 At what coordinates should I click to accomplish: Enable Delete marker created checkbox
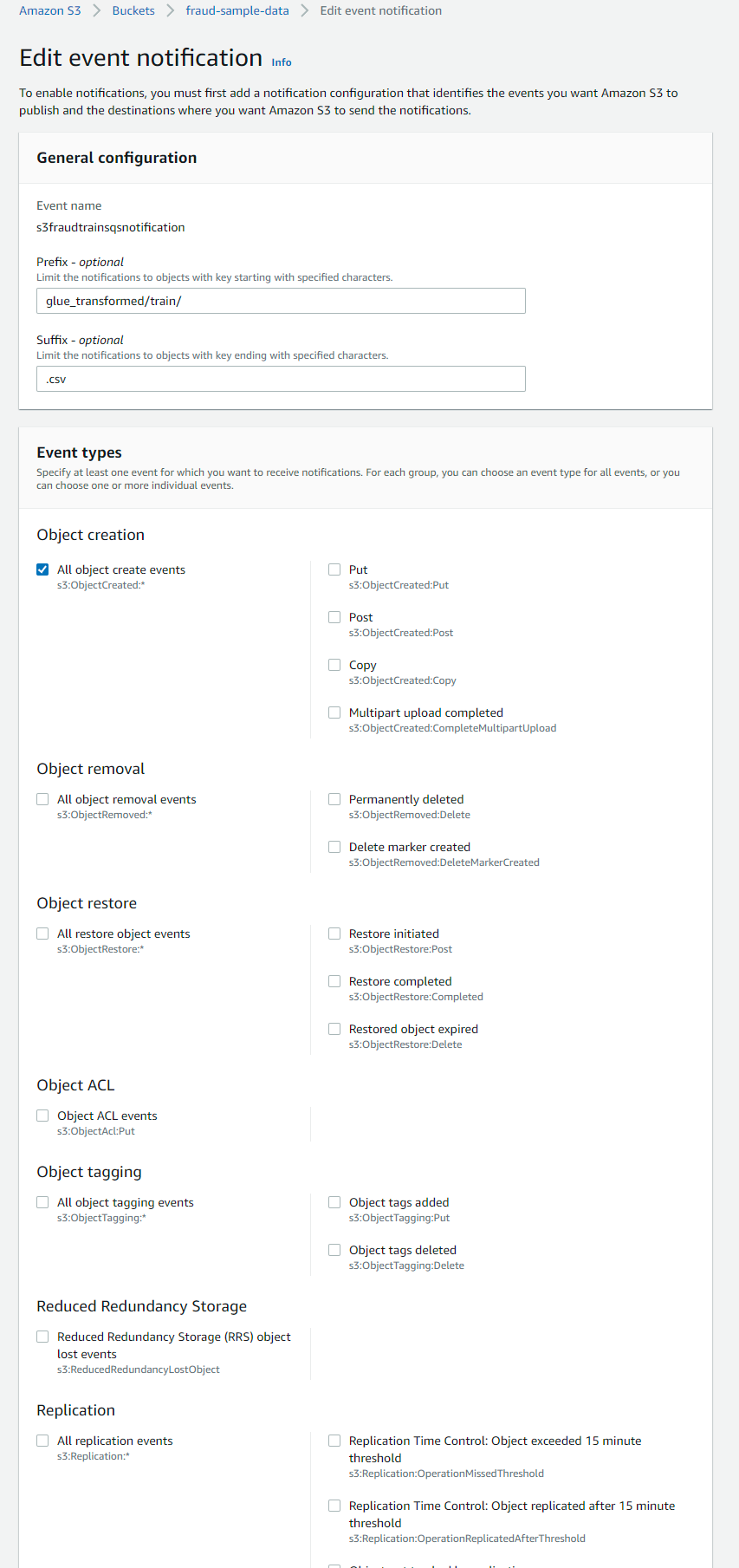click(334, 847)
